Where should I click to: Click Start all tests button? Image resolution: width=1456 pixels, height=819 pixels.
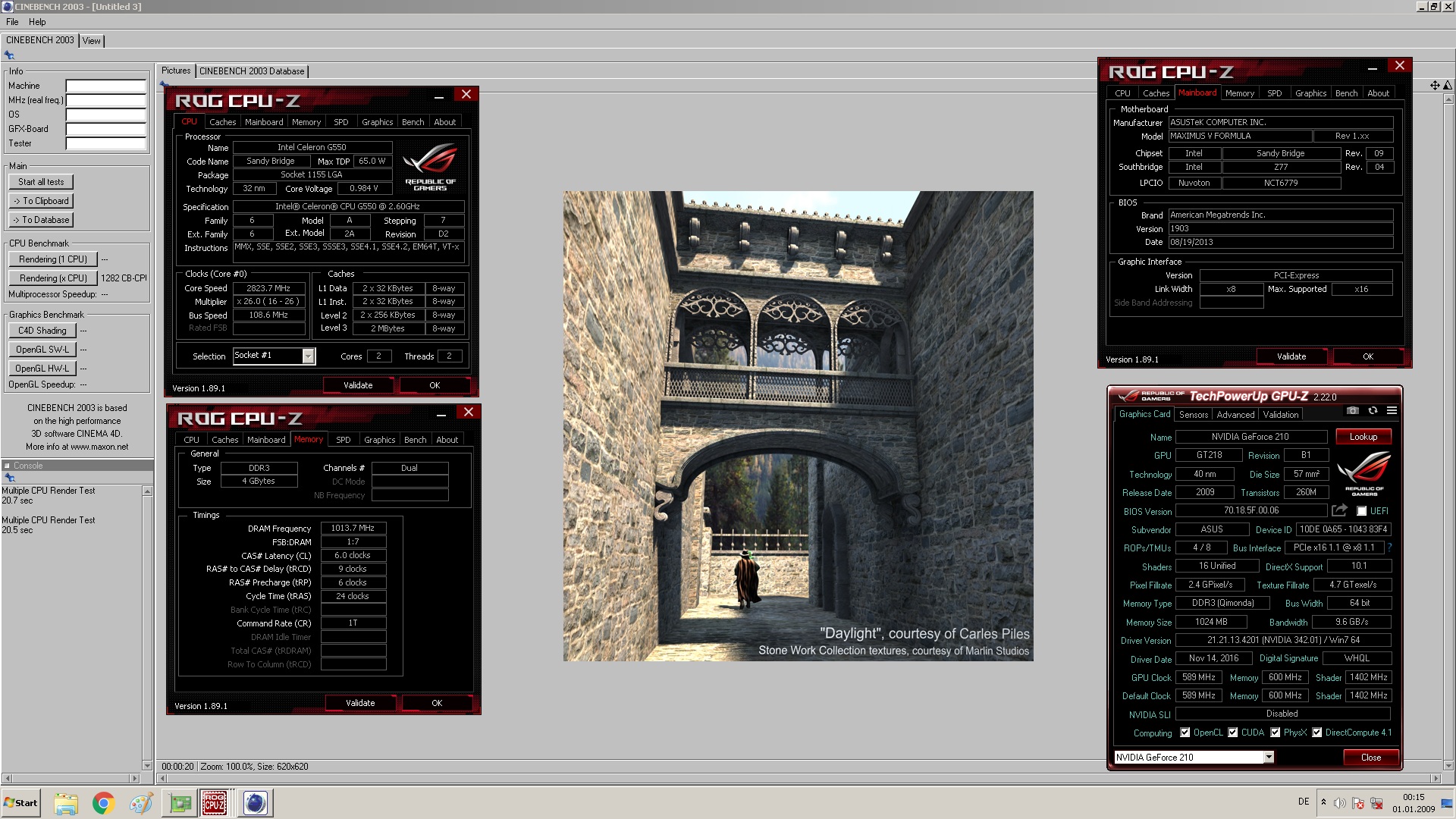[x=41, y=182]
